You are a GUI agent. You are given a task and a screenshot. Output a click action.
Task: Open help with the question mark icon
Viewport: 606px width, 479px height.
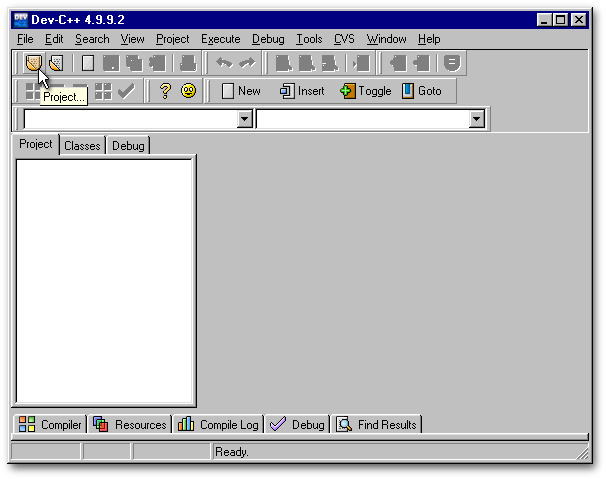pyautogui.click(x=165, y=91)
